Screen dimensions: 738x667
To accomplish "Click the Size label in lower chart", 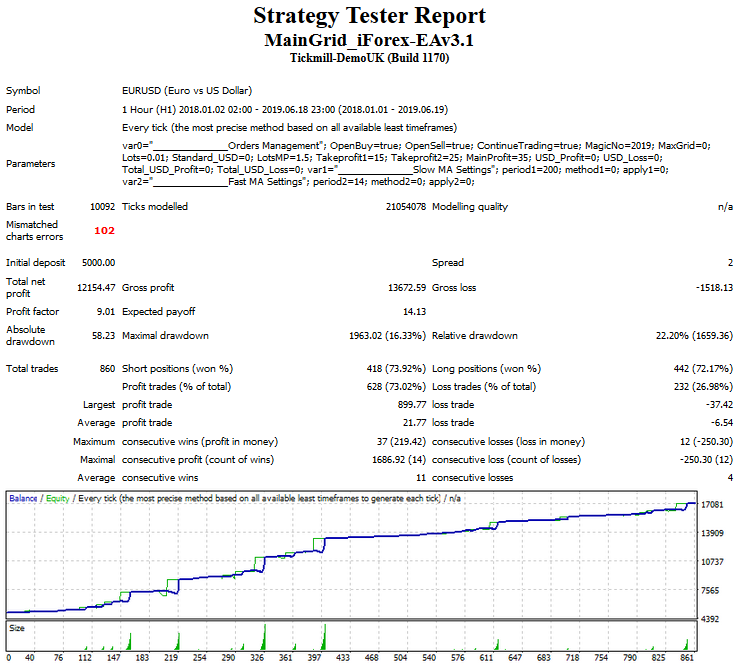I will 17,628.
